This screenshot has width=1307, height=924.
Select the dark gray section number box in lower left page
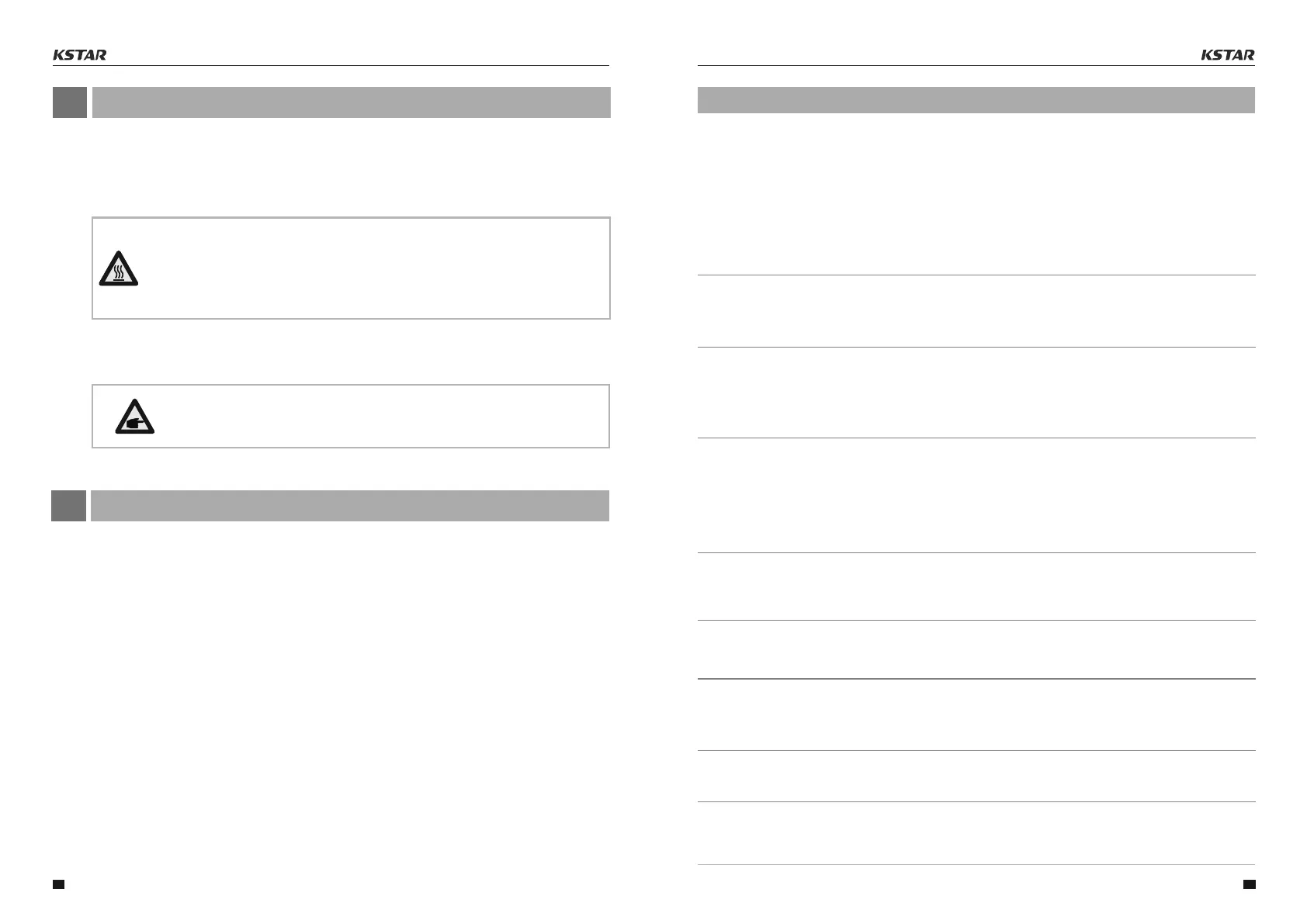click(68, 506)
